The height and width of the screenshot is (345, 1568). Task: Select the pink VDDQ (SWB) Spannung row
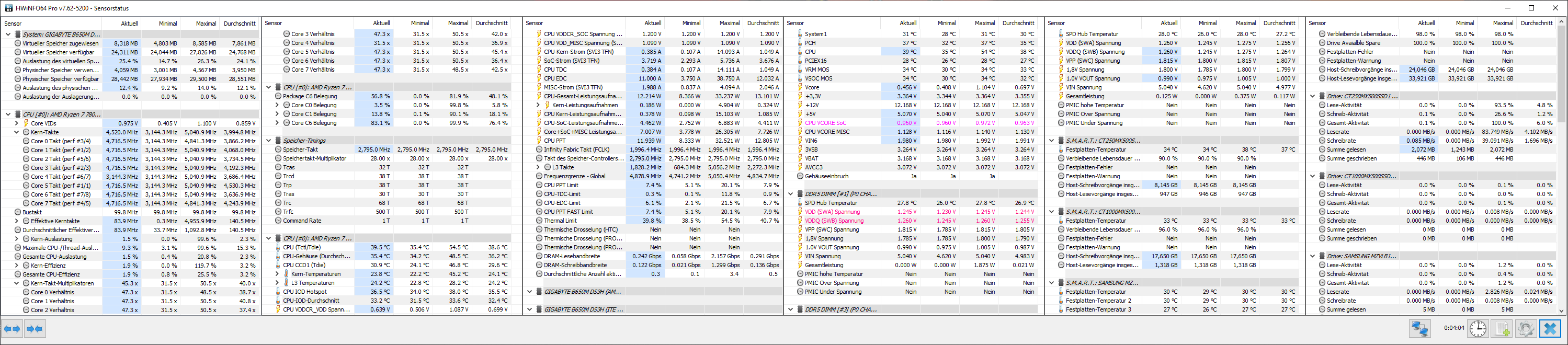point(914,220)
